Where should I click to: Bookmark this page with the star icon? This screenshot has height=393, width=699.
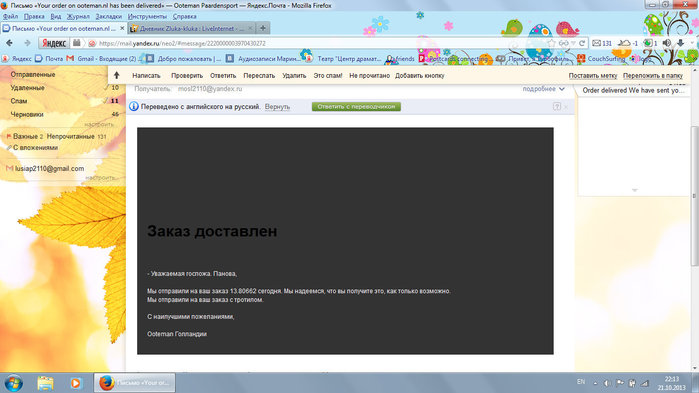click(x=551, y=43)
